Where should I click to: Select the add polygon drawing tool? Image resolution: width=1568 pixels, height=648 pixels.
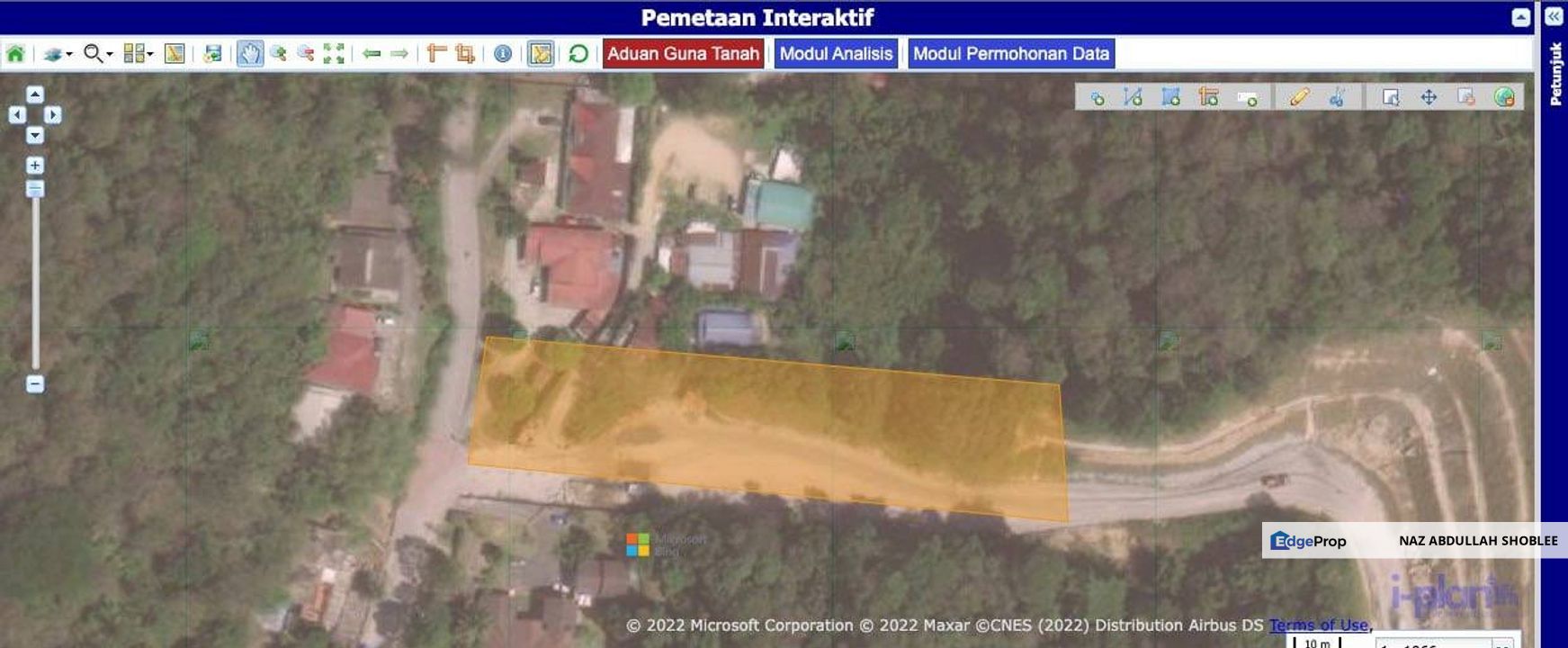pyautogui.click(x=1171, y=97)
